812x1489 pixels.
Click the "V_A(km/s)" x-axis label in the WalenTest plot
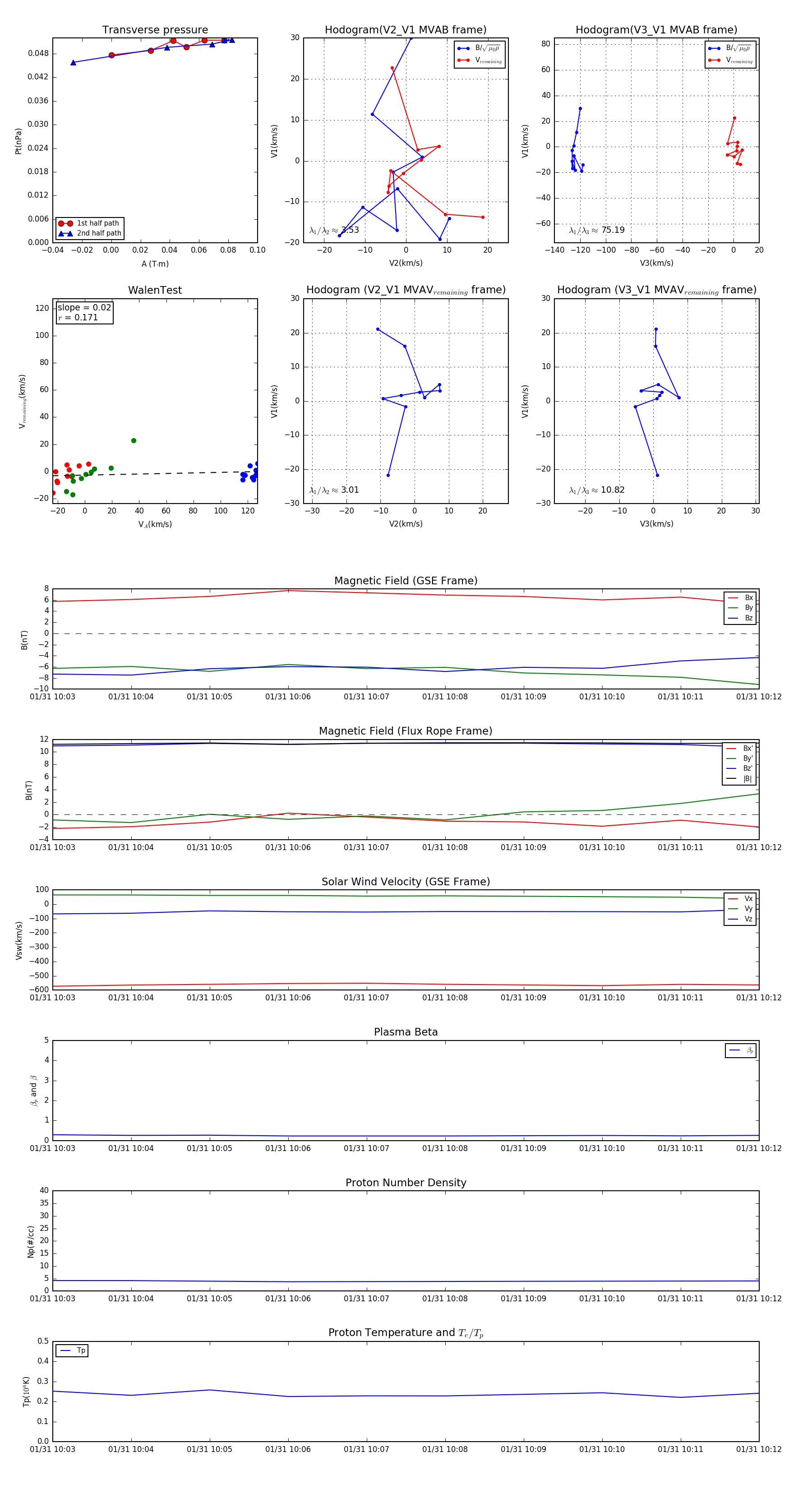pyautogui.click(x=155, y=524)
